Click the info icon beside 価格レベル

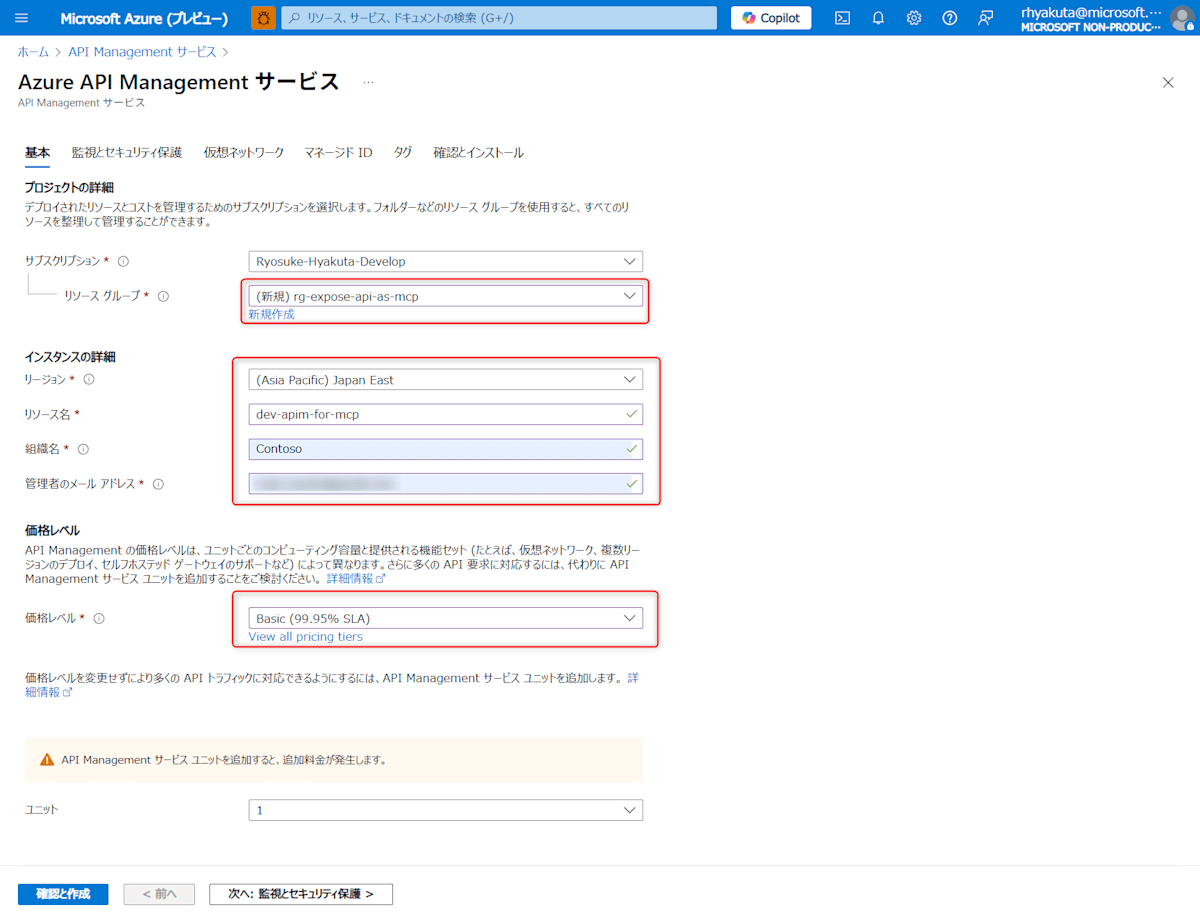(98, 618)
